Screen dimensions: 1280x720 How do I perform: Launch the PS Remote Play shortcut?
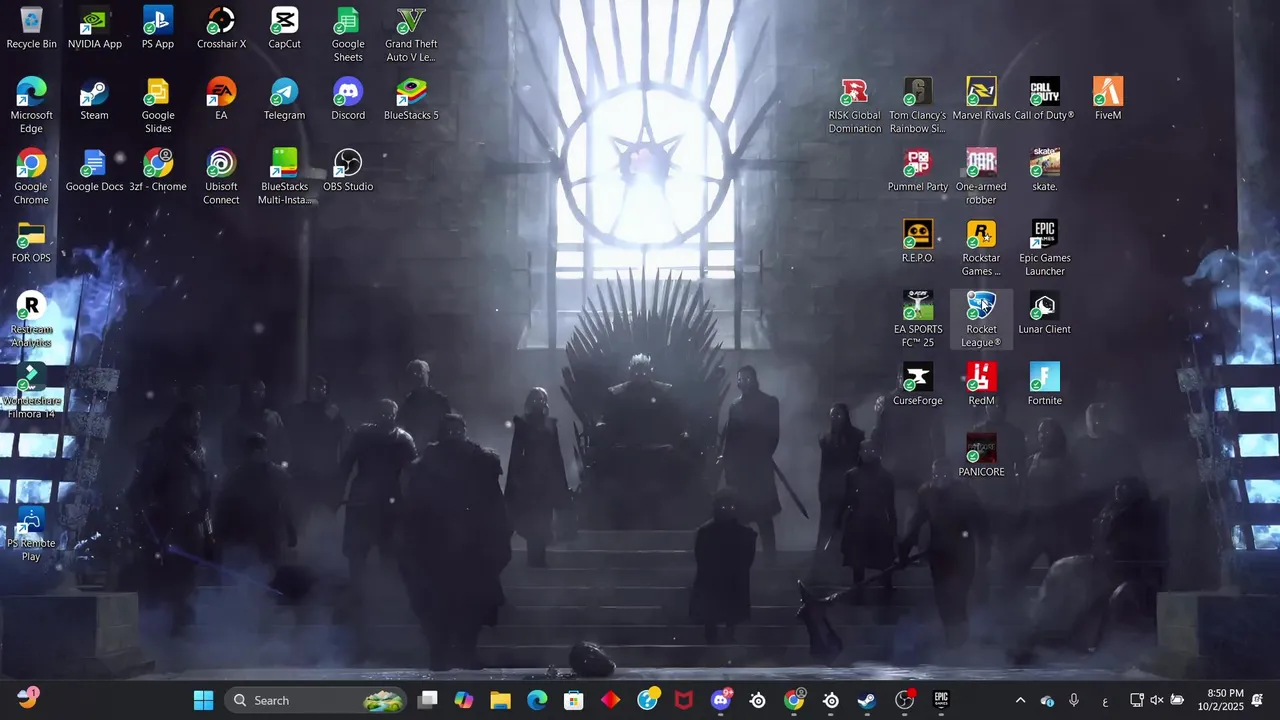31,534
